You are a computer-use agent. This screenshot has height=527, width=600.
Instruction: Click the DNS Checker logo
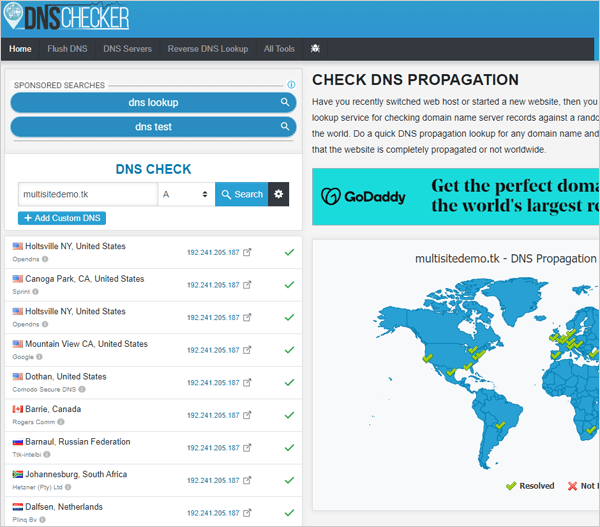pos(67,16)
